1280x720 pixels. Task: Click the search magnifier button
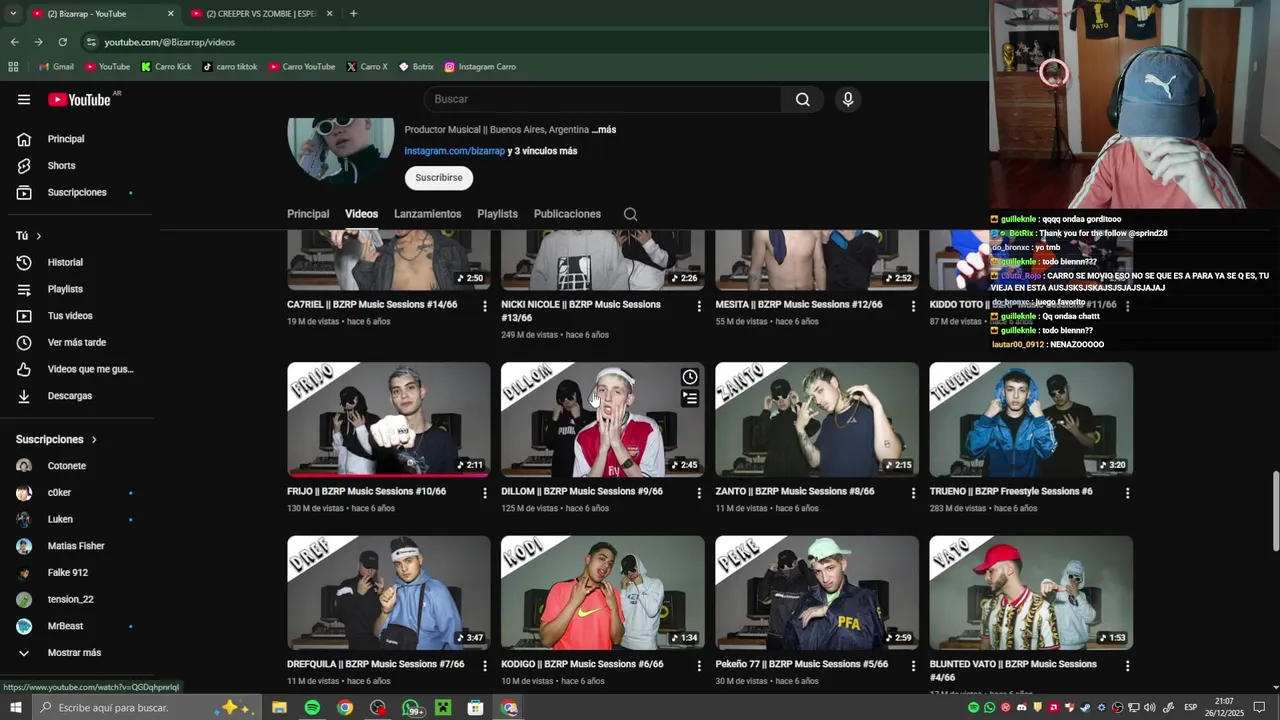point(802,99)
